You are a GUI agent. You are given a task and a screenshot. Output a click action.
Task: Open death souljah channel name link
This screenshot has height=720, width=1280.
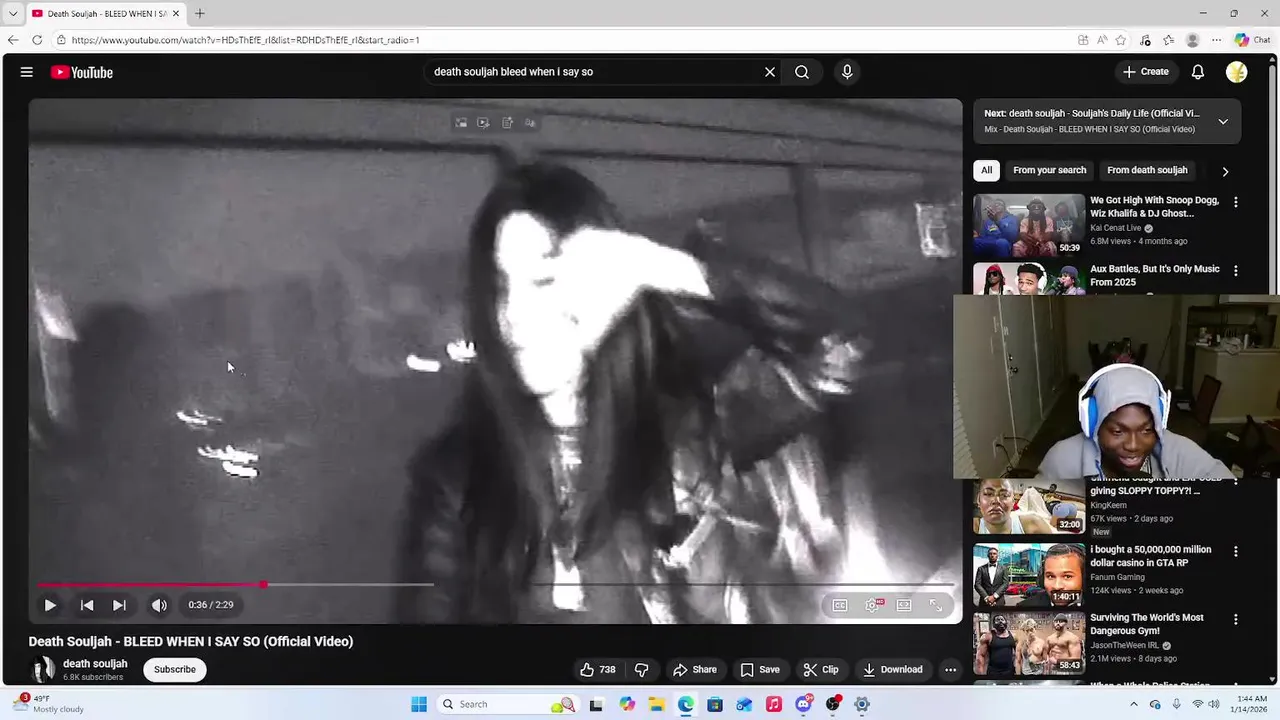point(95,664)
